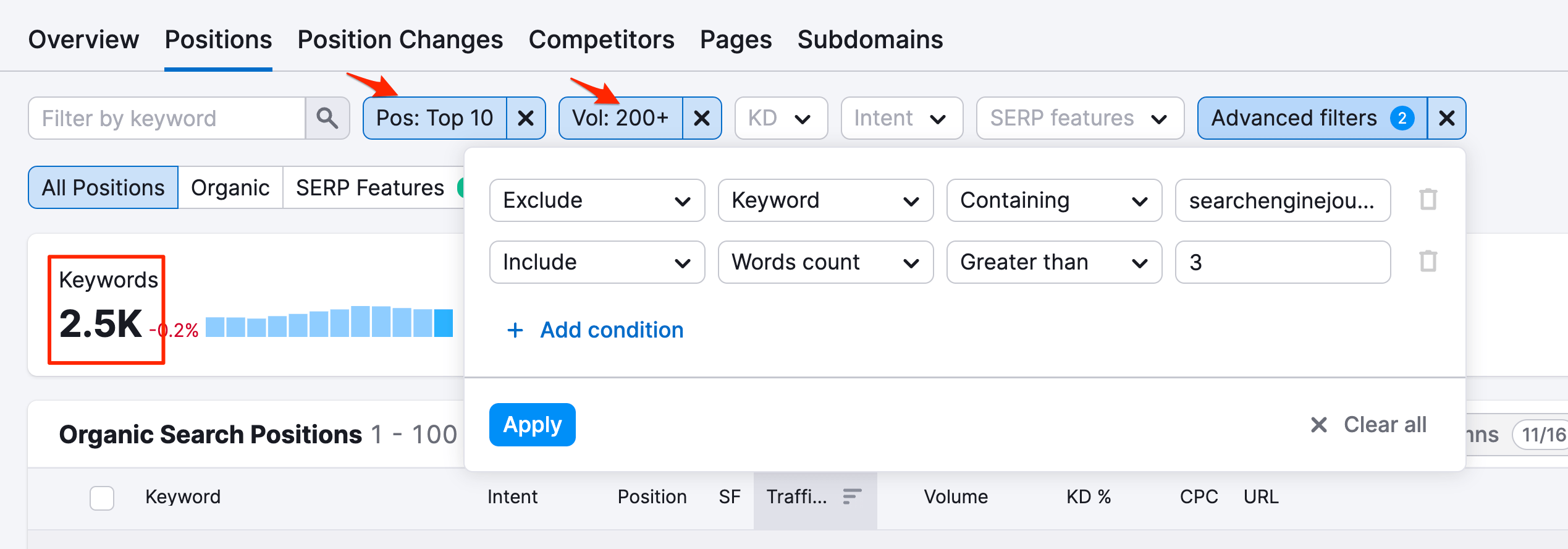Focus the Filter by keyword field

167,118
